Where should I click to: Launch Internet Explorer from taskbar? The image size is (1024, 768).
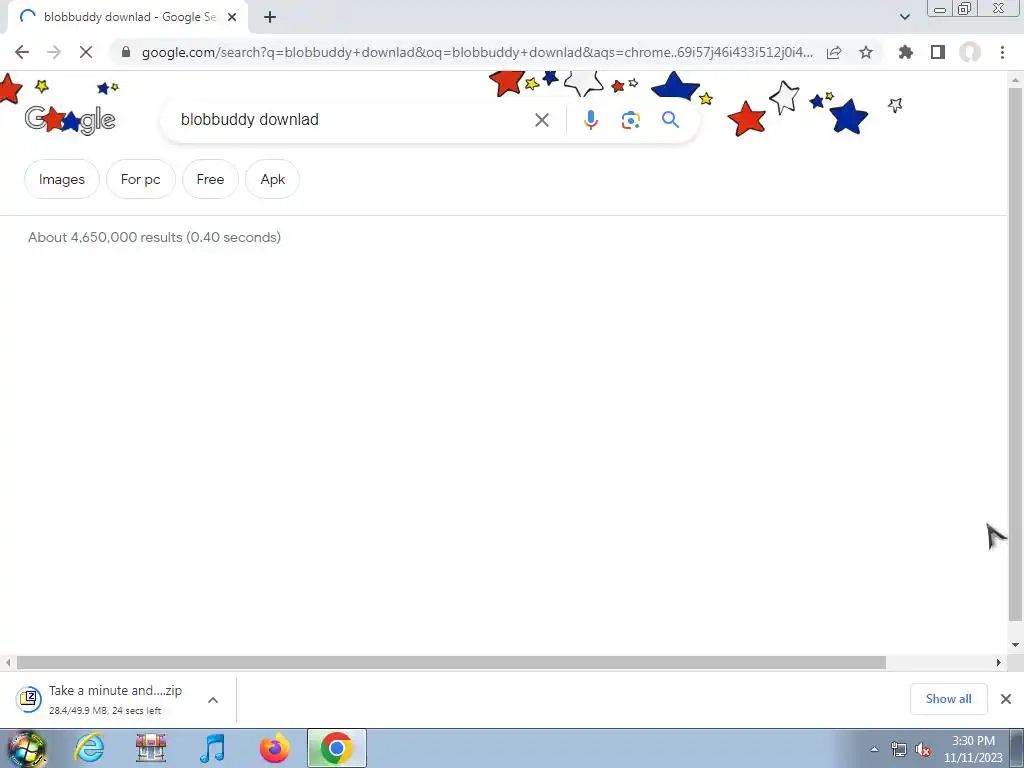pyautogui.click(x=89, y=748)
